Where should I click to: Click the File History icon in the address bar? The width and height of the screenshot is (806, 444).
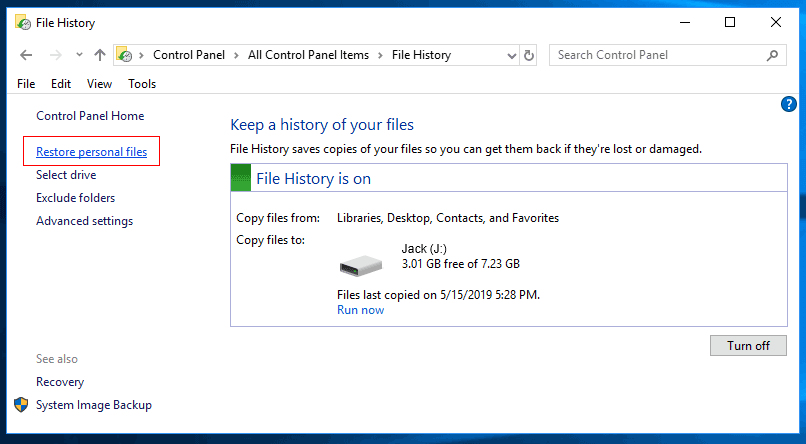(124, 54)
